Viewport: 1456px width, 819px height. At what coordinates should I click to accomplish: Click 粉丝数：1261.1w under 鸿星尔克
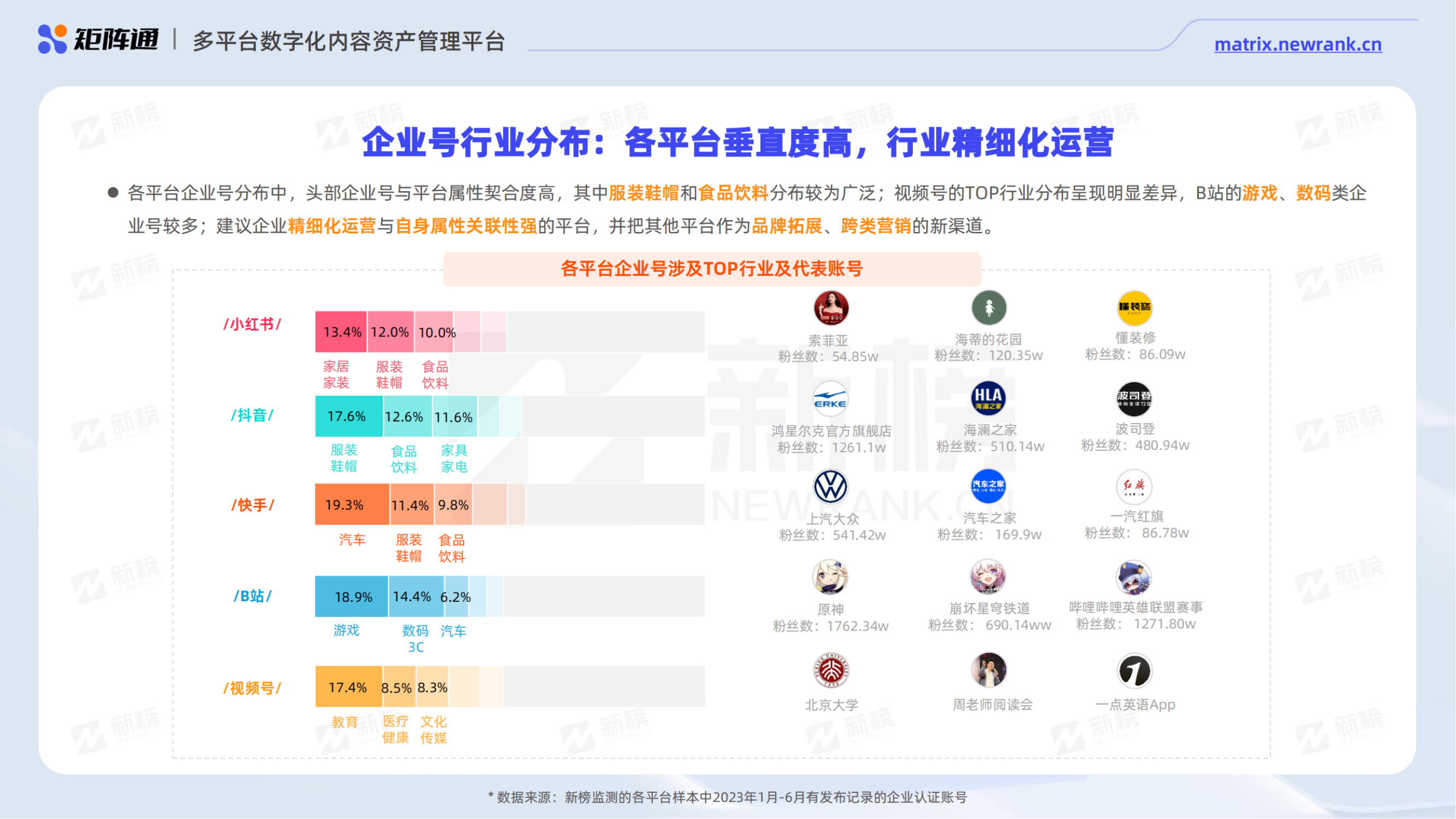pos(832,448)
